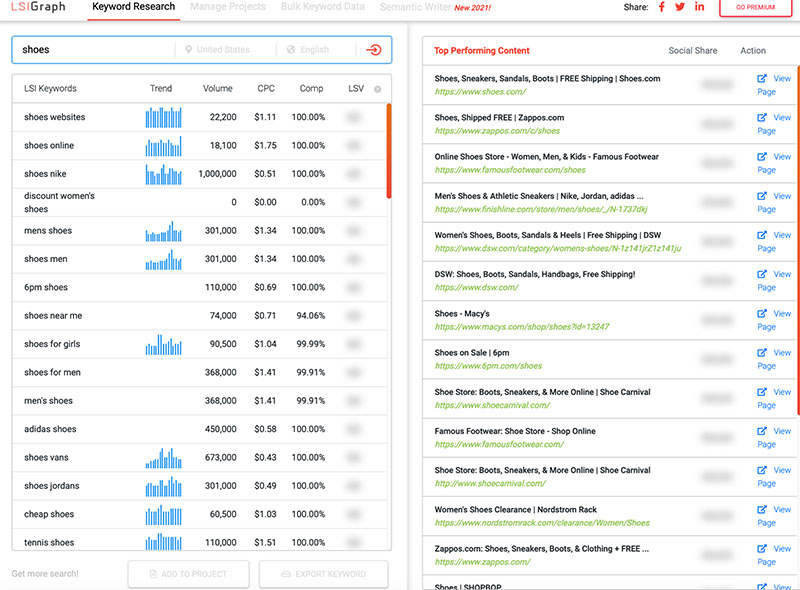
Task: Click the Social Share column header
Action: [x=692, y=51]
